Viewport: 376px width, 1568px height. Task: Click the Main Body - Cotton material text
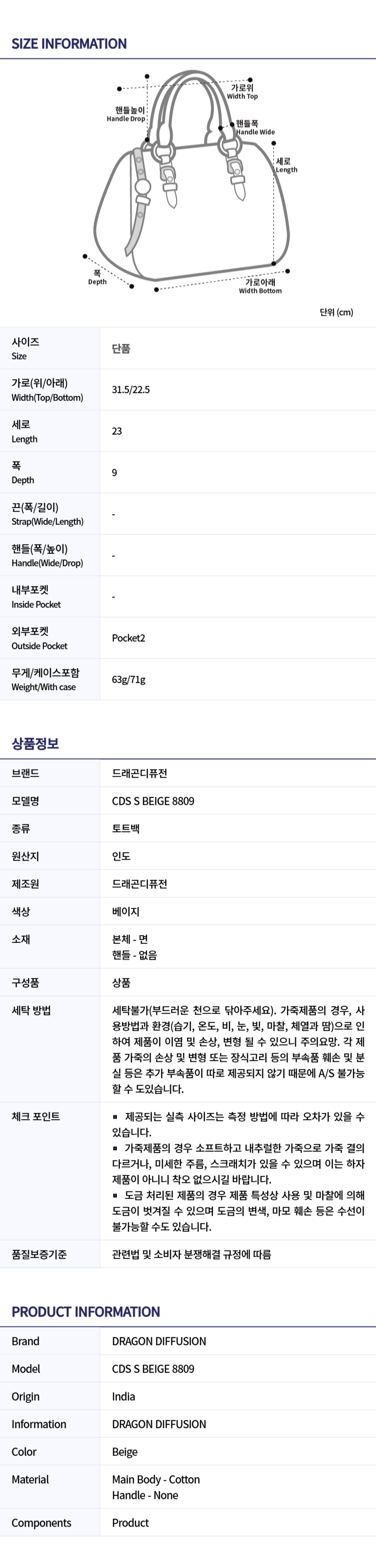[x=156, y=1479]
